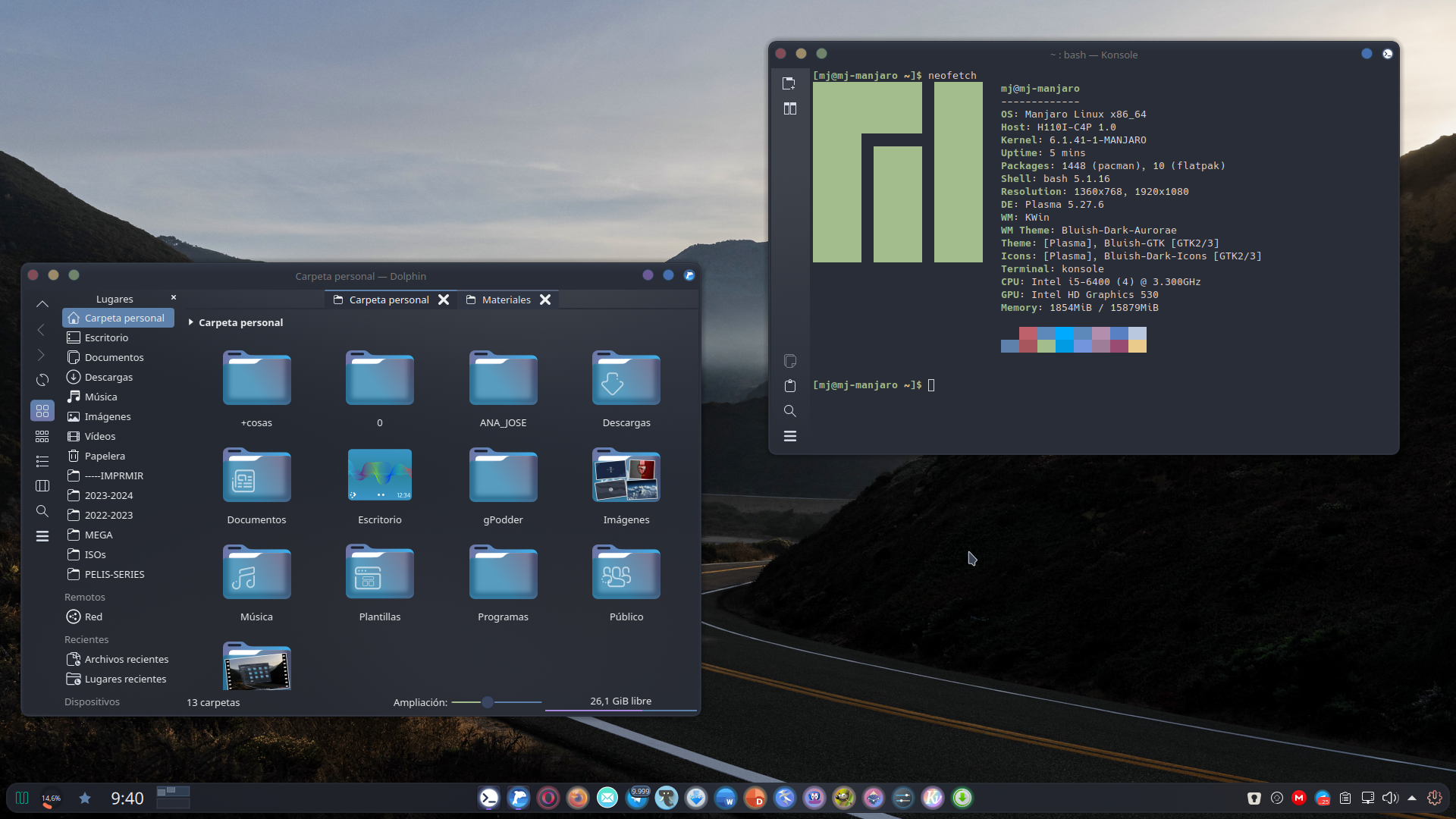This screenshot has width=1456, height=819.
Task: Toggle split view in Dolphin
Action: pyautogui.click(x=42, y=486)
